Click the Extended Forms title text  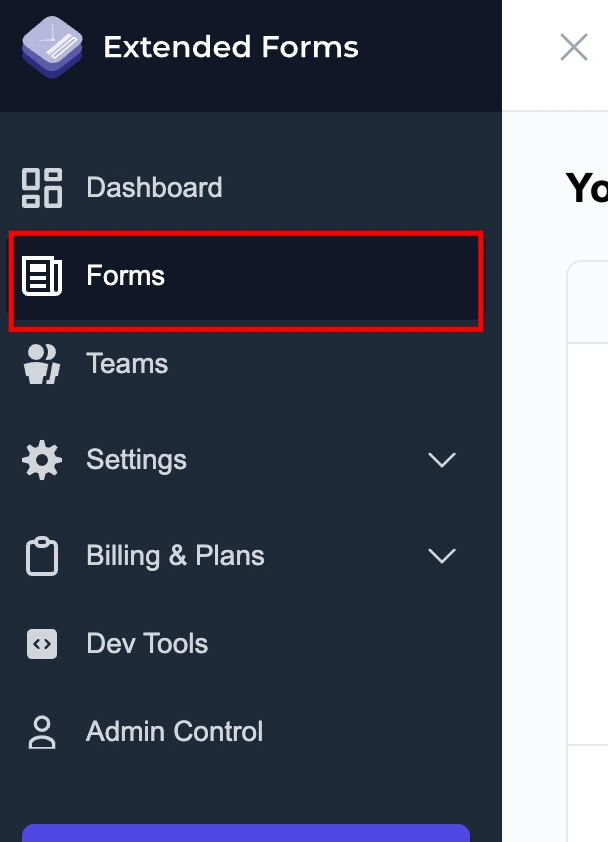(230, 47)
